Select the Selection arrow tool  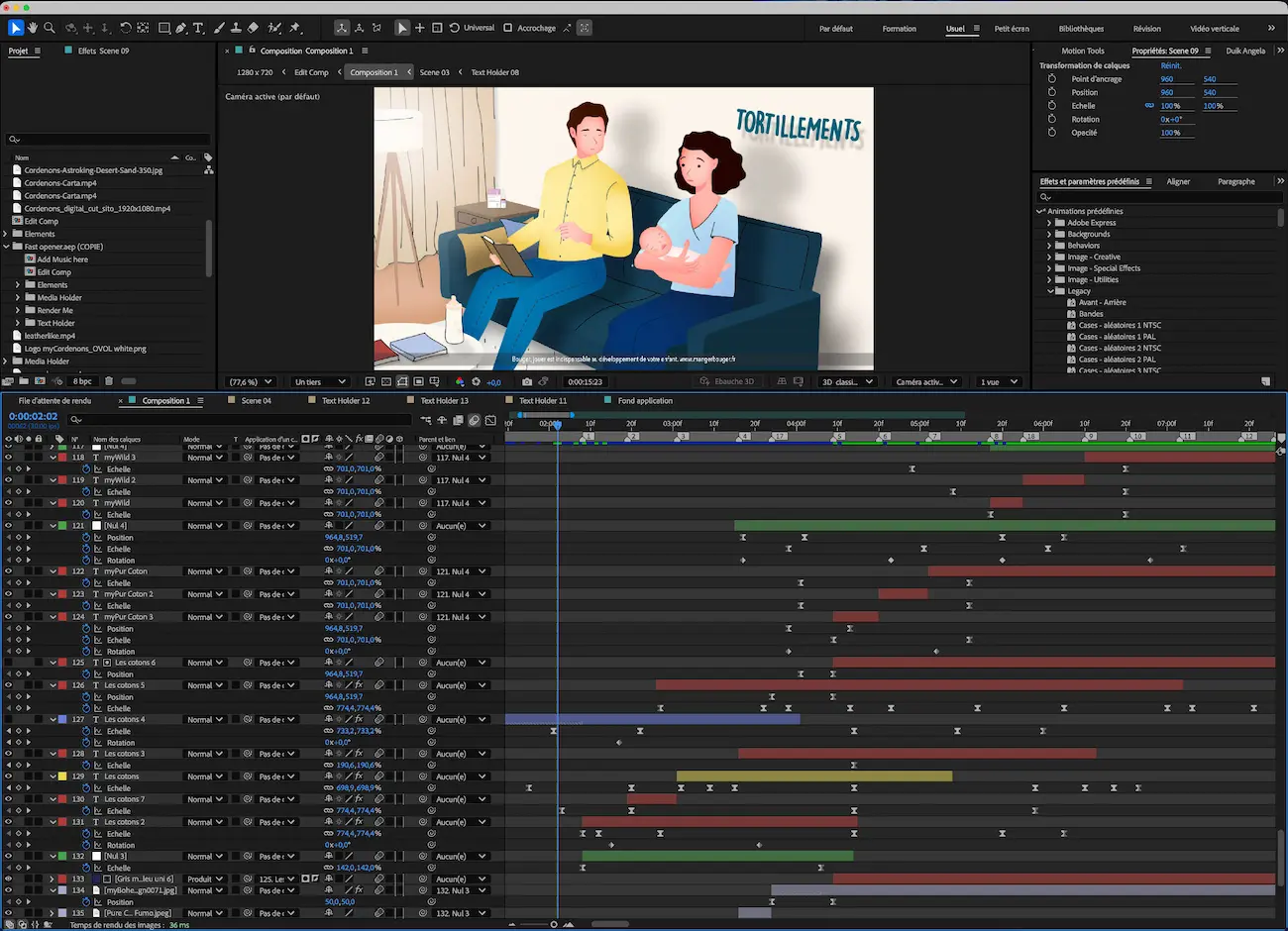coord(15,28)
